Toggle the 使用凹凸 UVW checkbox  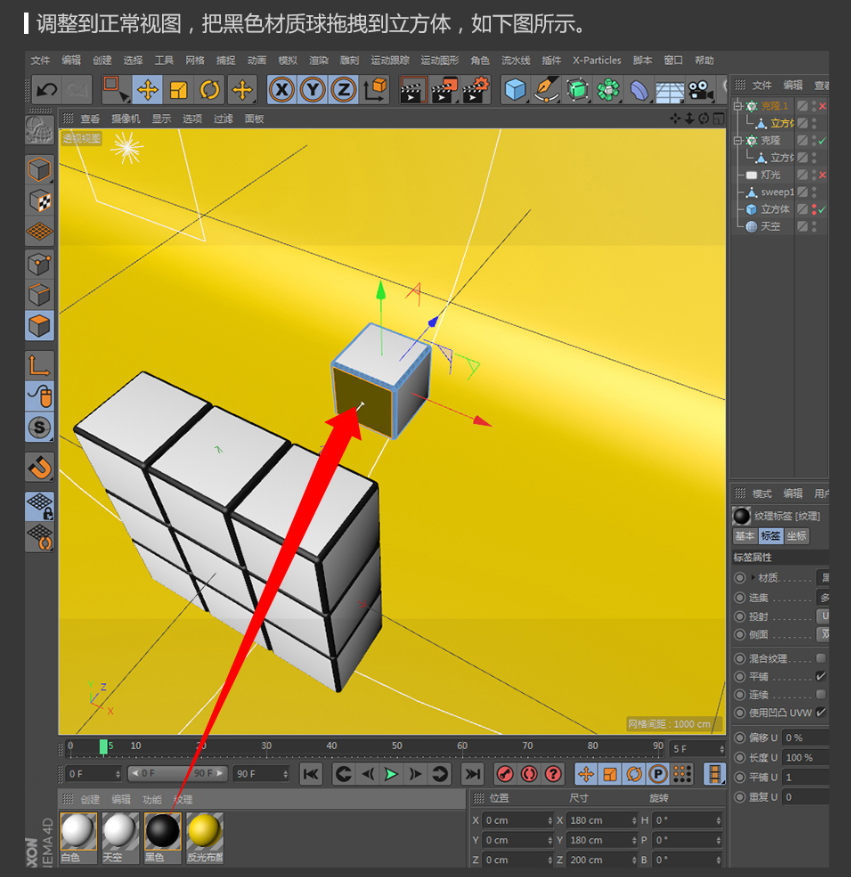tap(821, 713)
